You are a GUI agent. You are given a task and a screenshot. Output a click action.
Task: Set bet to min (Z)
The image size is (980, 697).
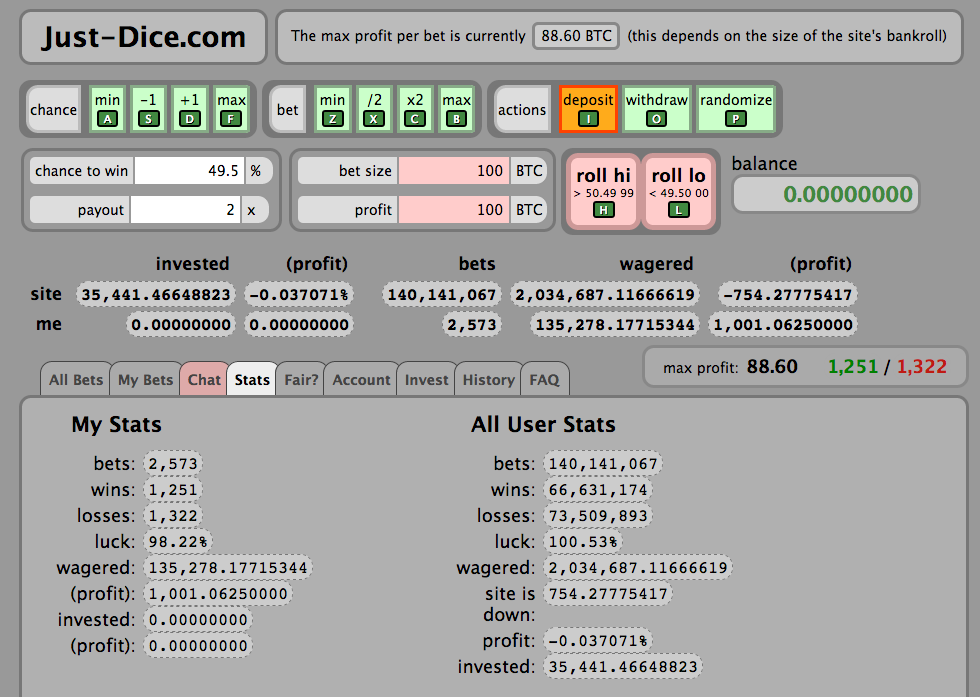[332, 109]
